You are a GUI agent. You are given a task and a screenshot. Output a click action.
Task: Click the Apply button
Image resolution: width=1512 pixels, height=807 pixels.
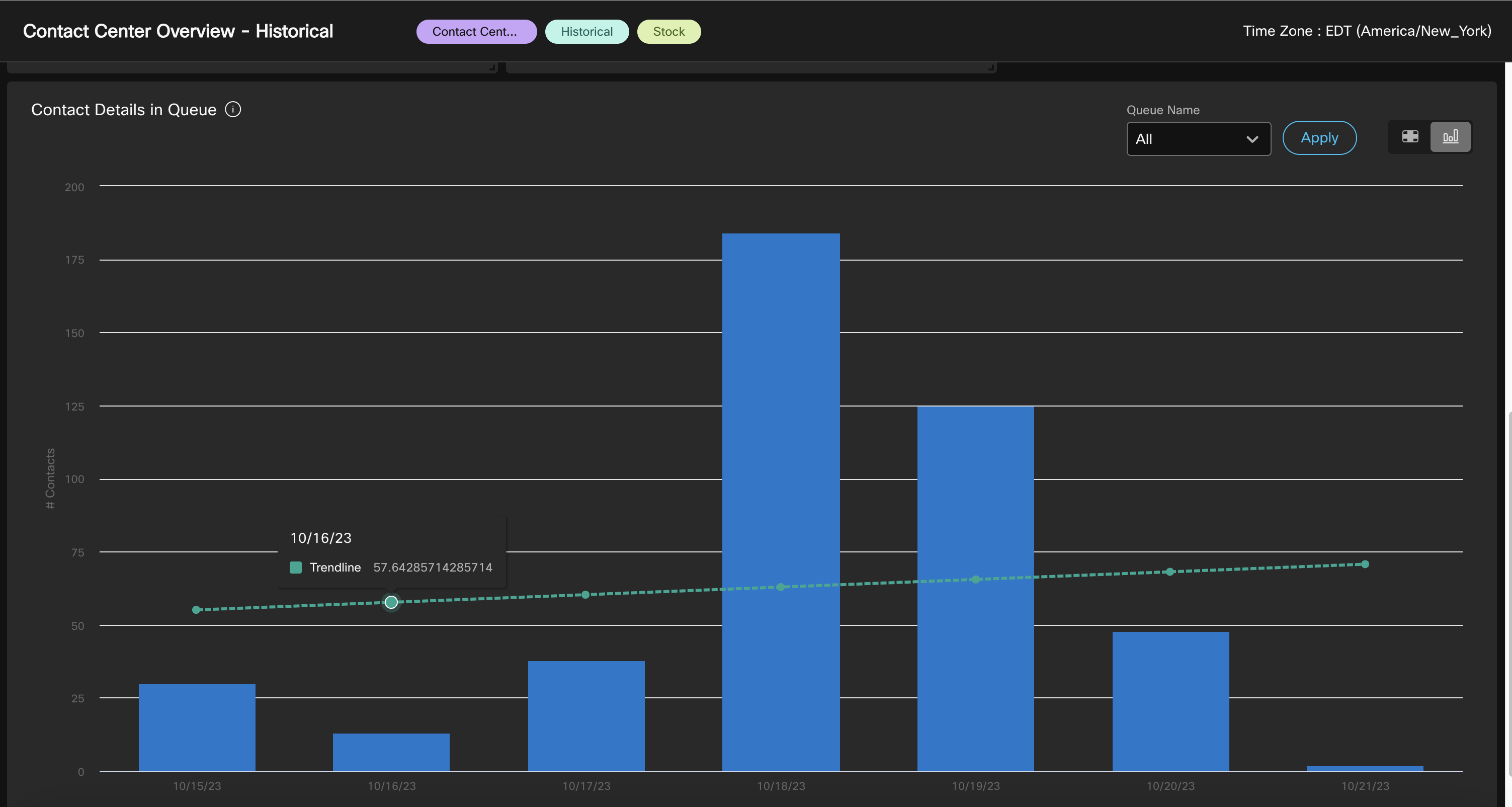pos(1319,137)
